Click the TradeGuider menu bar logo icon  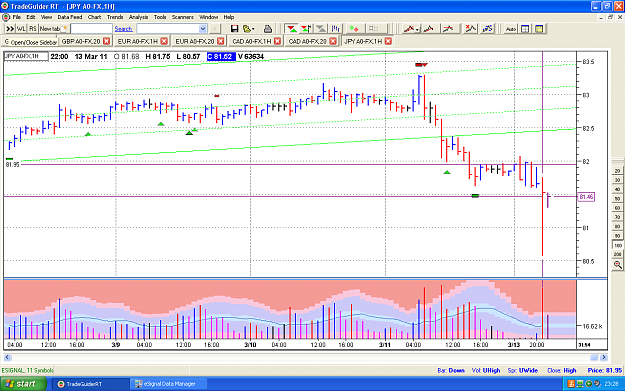tap(6, 17)
